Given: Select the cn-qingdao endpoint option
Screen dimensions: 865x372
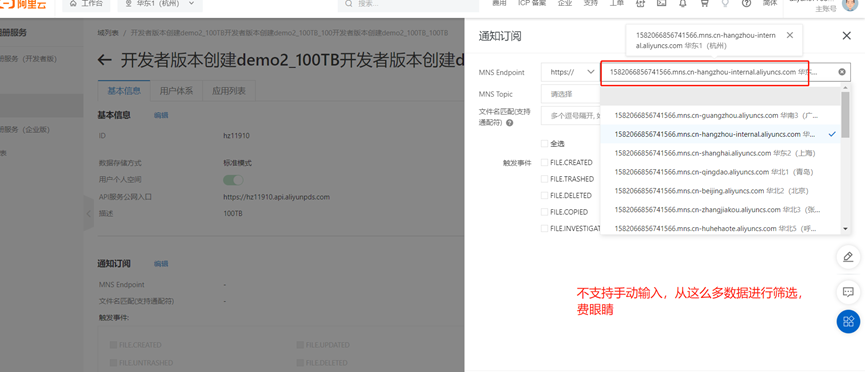Looking at the screenshot, I should pyautogui.click(x=720, y=172).
